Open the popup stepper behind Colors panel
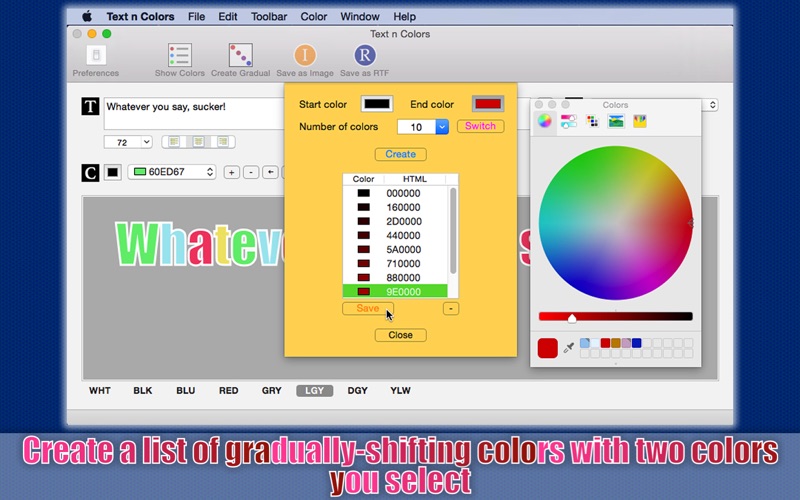The width and height of the screenshot is (800, 500). (712, 105)
